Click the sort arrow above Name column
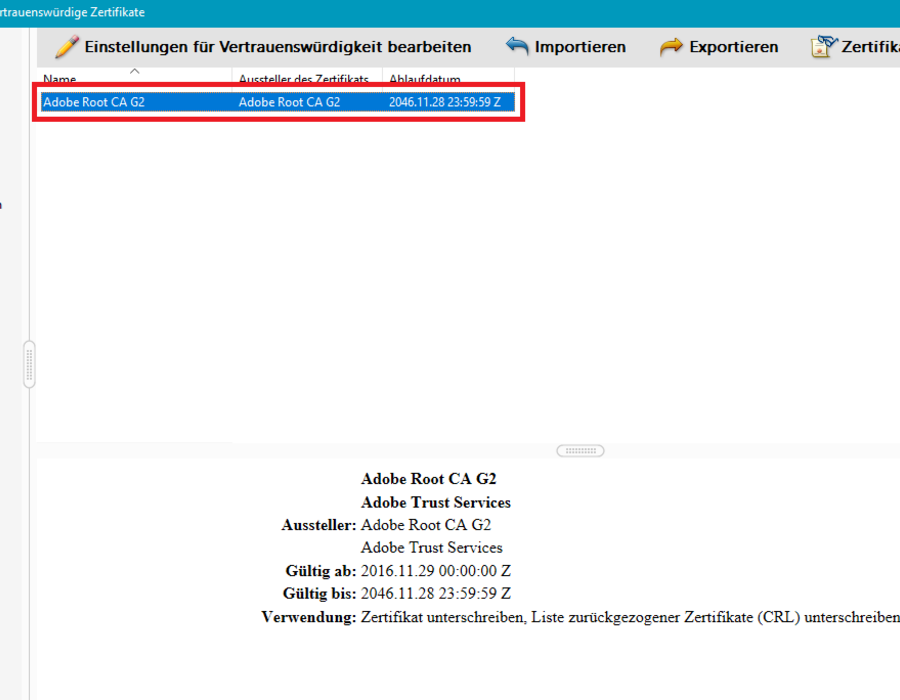This screenshot has width=900, height=700. click(135, 71)
